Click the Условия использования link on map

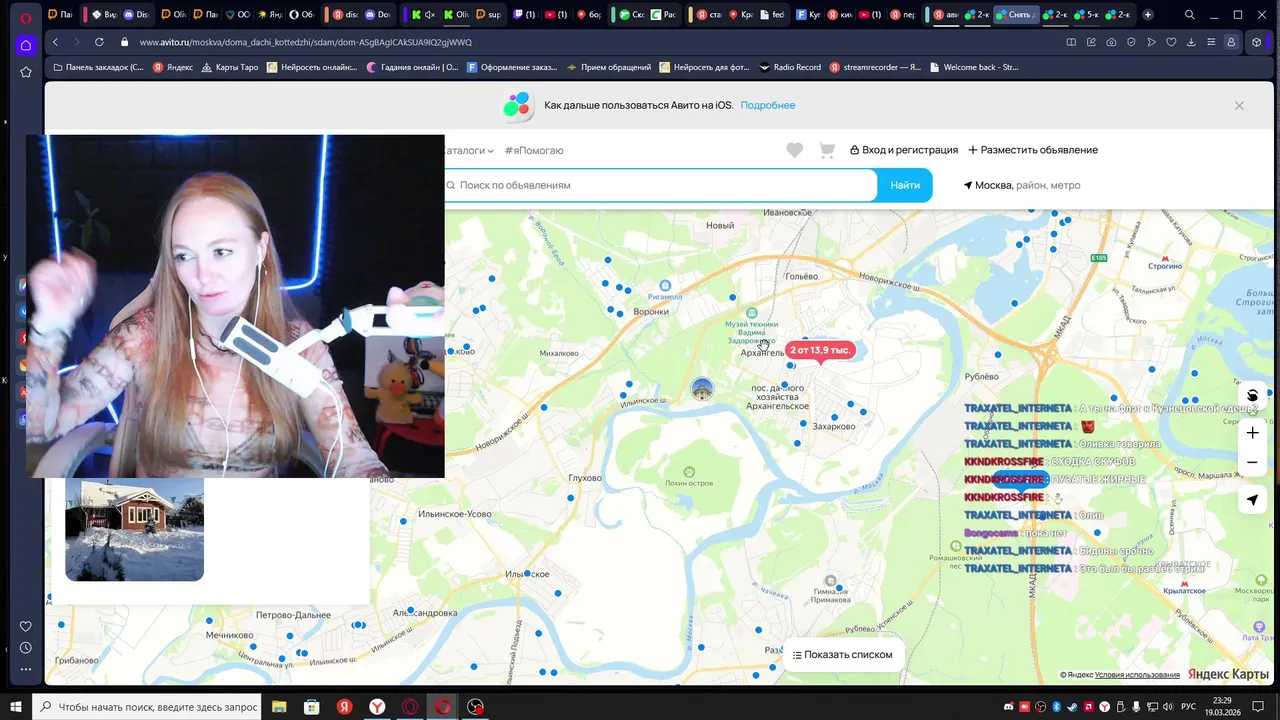coord(1137,675)
